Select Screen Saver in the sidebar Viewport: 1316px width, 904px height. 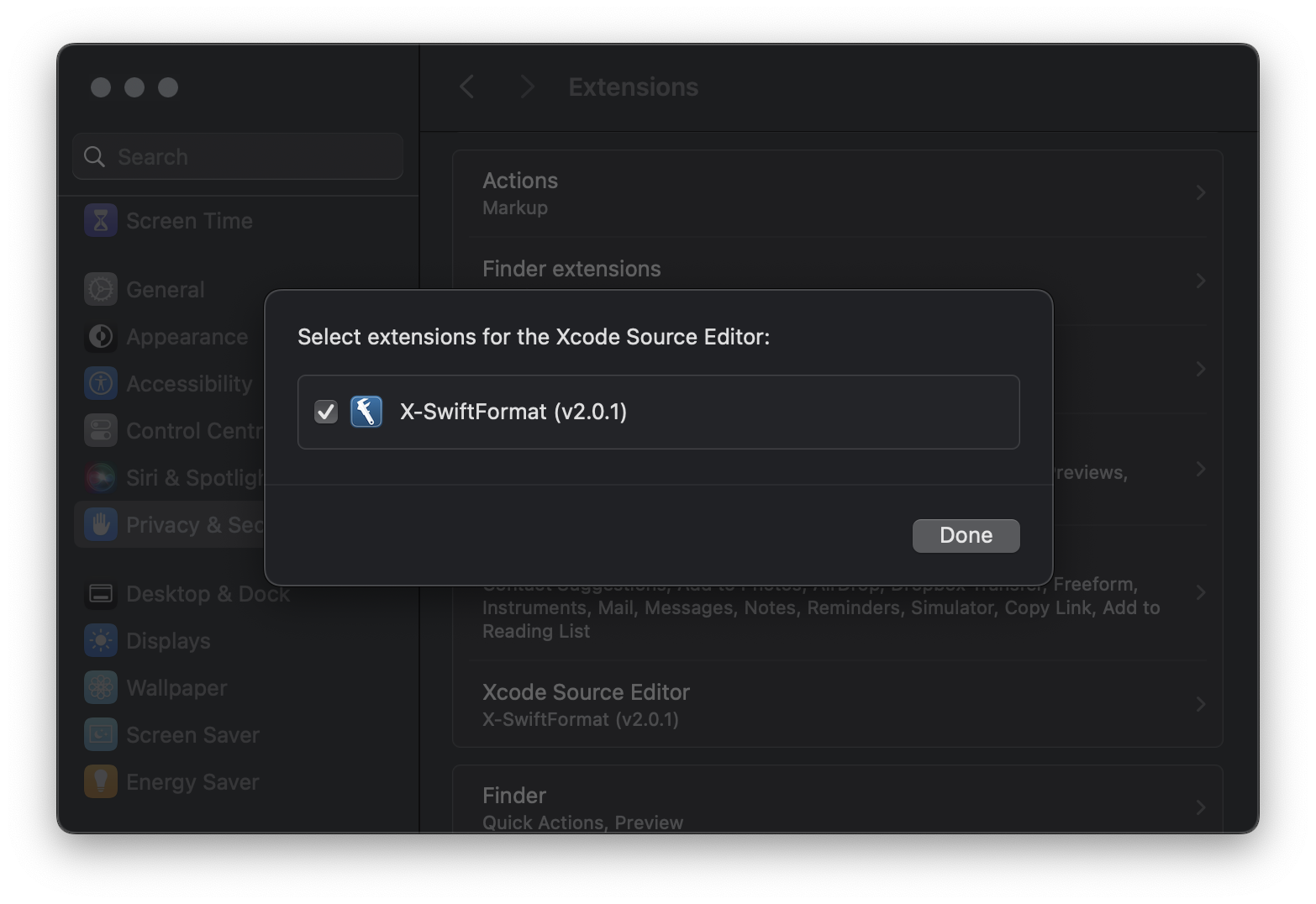click(192, 735)
